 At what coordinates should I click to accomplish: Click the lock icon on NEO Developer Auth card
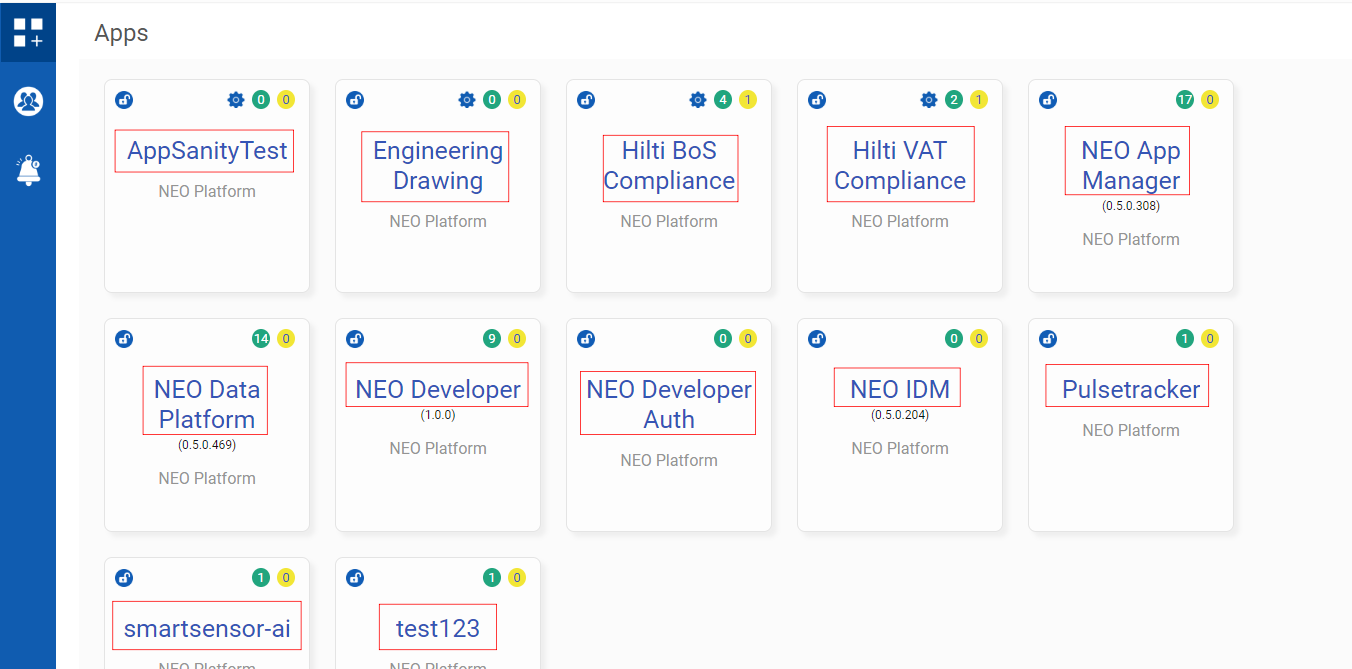[586, 339]
